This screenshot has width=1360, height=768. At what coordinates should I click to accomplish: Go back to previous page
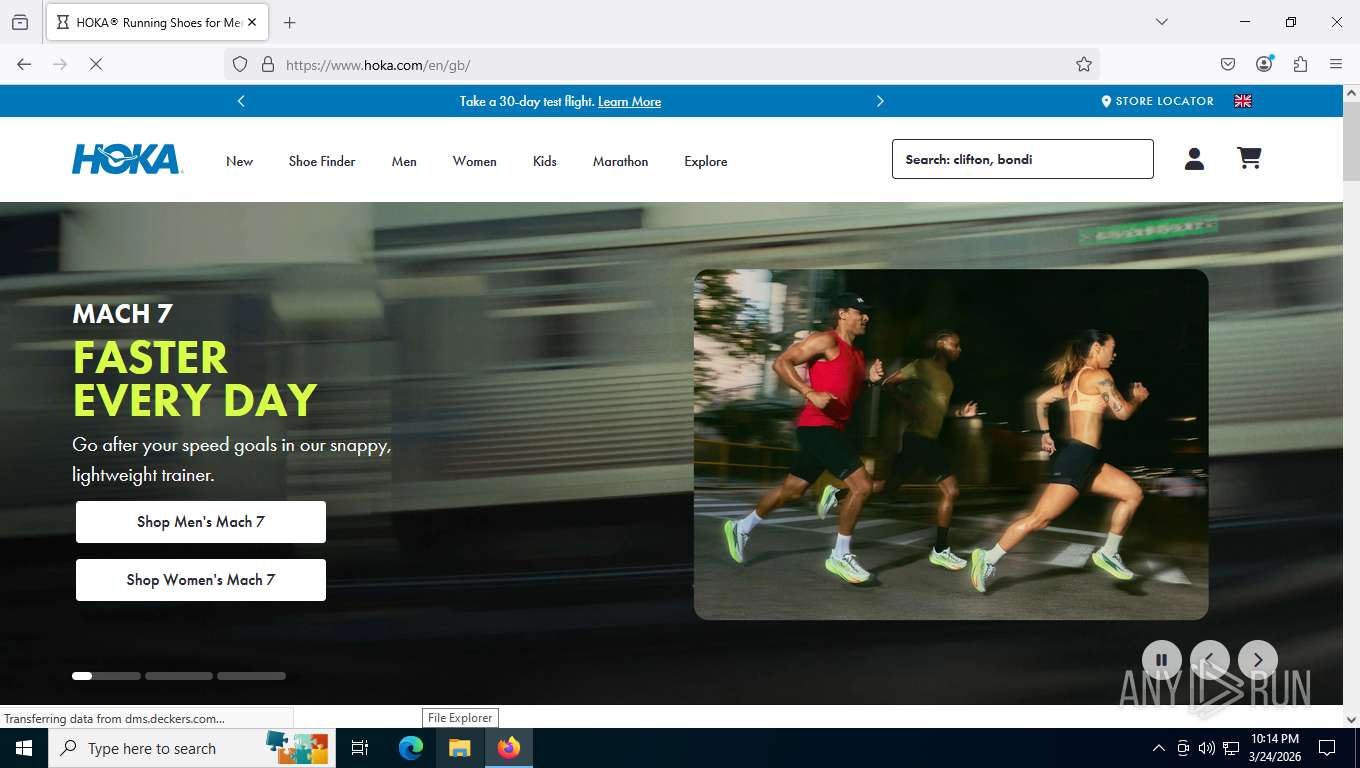coord(24,64)
